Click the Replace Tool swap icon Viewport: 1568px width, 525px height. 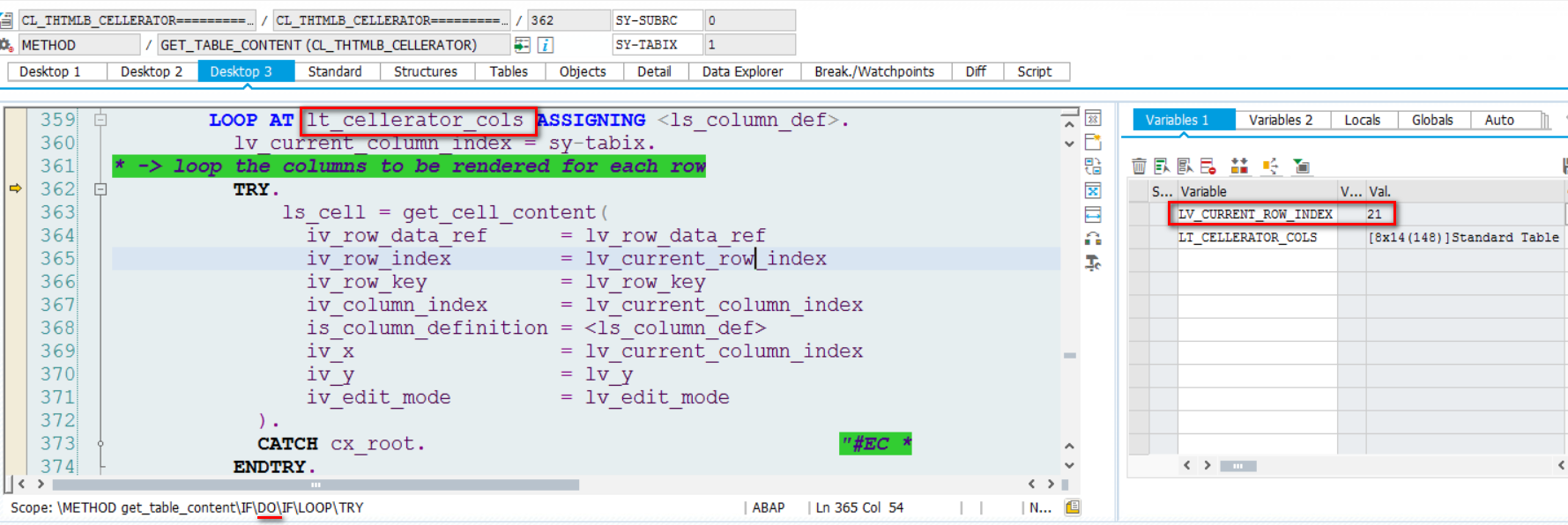click(1093, 166)
